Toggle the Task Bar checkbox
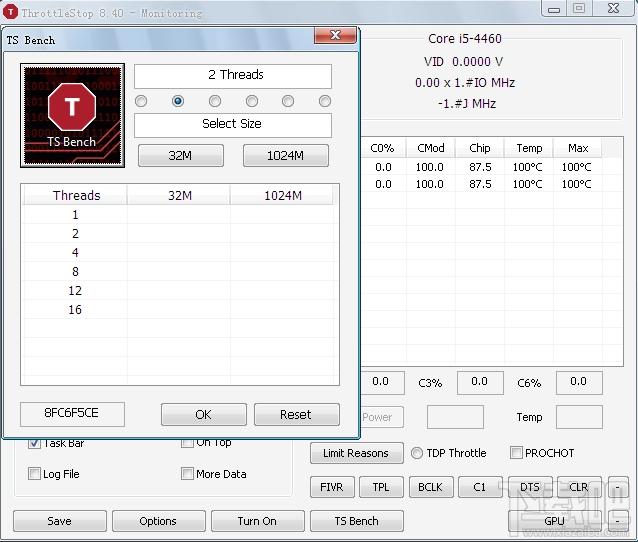638x542 pixels. (35, 443)
